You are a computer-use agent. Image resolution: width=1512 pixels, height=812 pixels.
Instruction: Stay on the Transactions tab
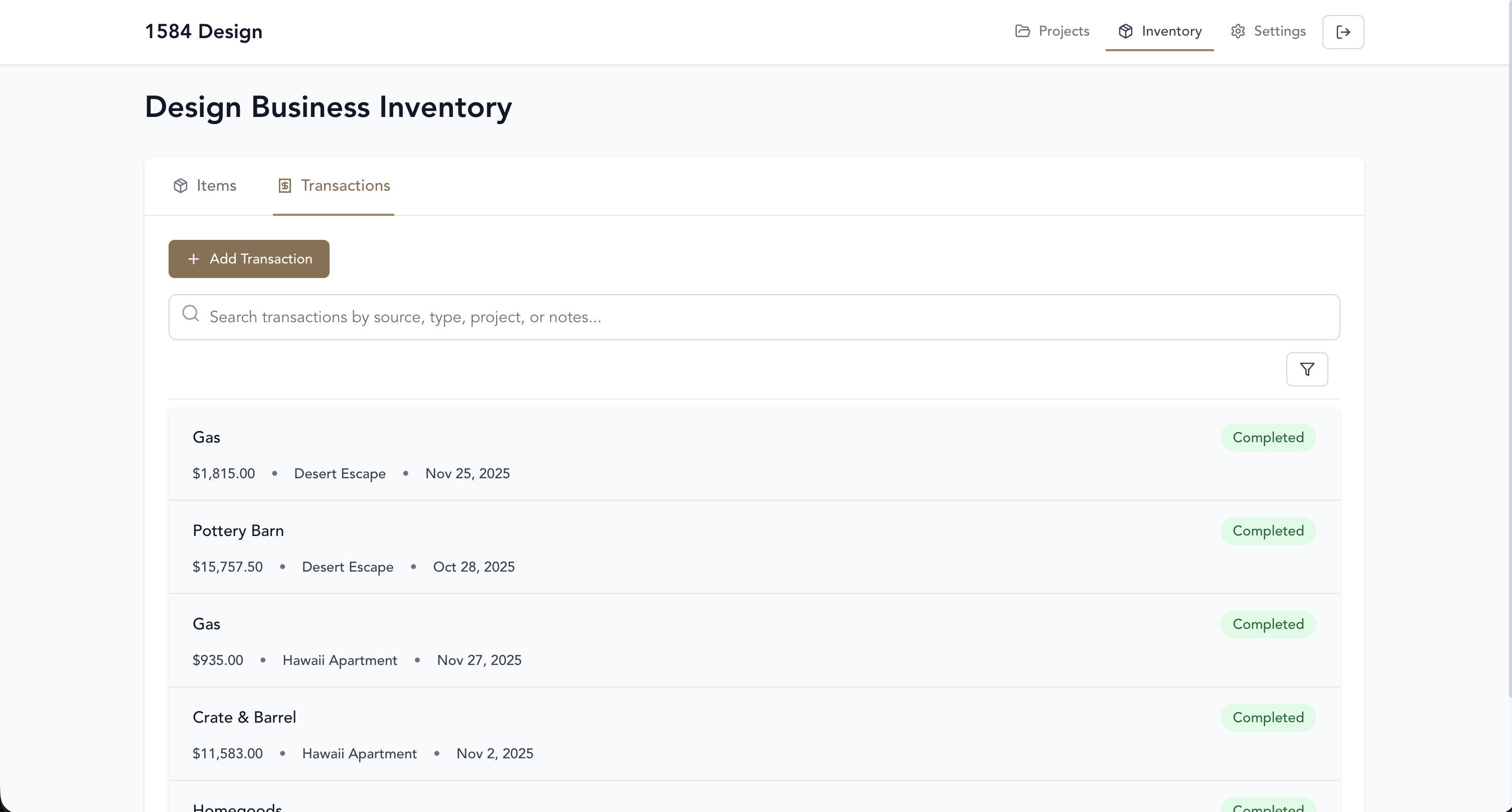click(333, 185)
